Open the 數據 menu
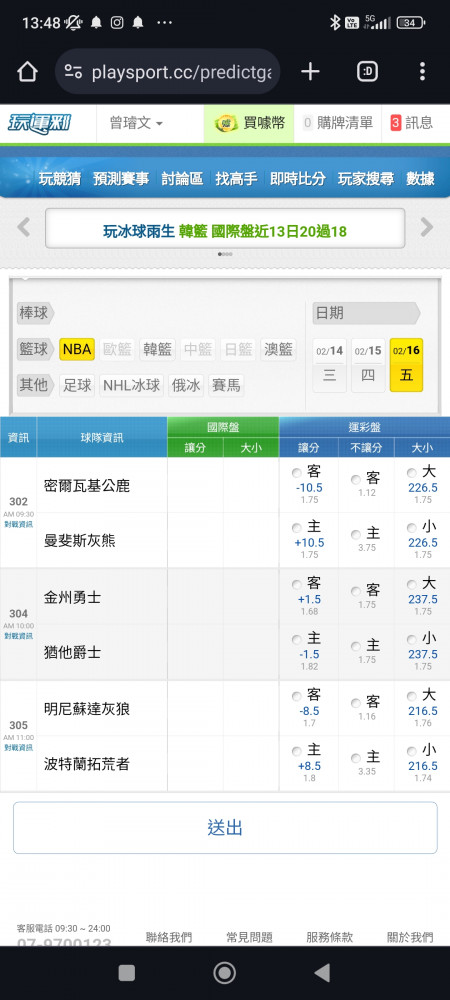This screenshot has height=1000, width=450. tap(421, 179)
